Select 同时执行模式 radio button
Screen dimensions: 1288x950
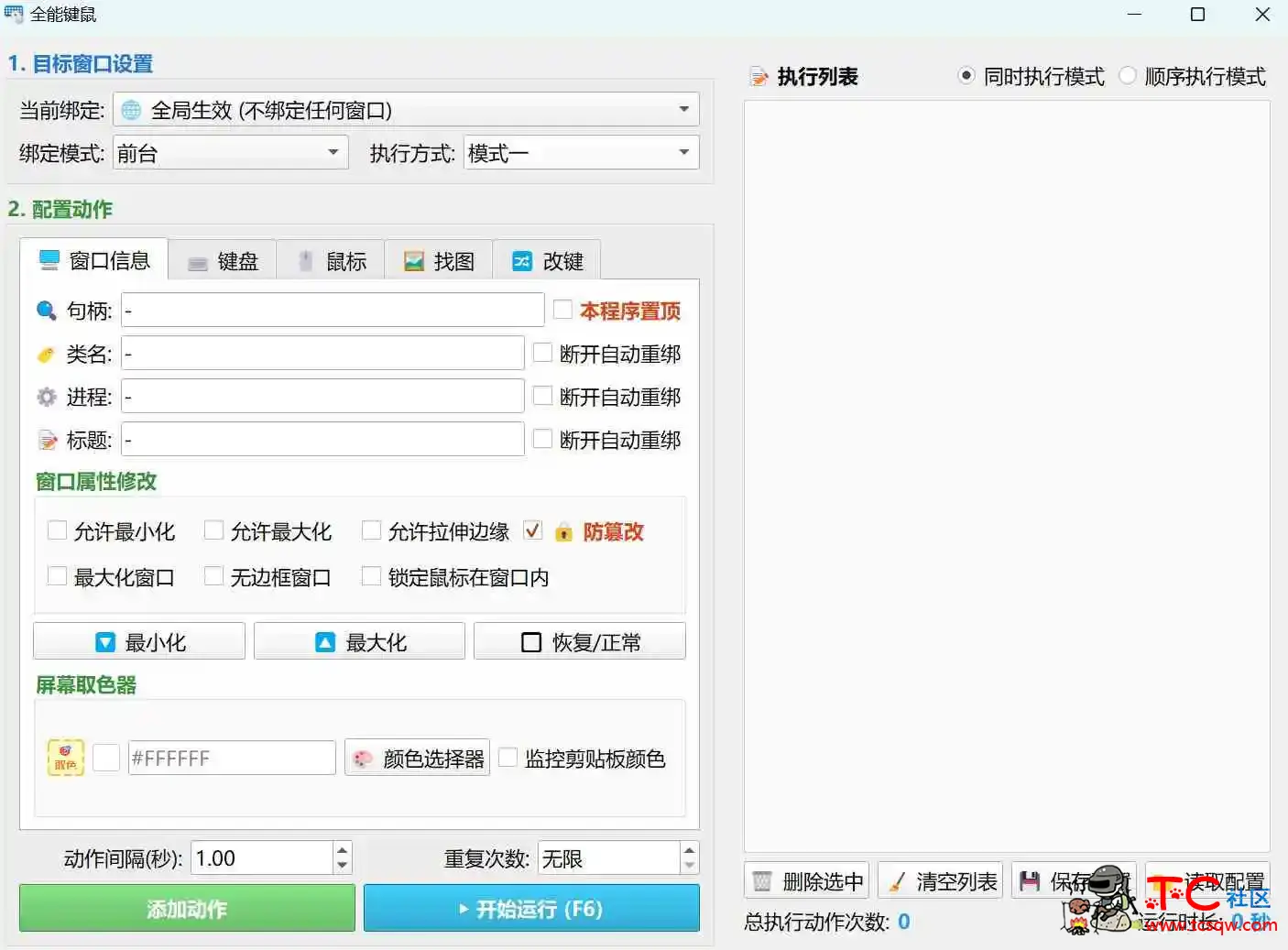pos(966,76)
